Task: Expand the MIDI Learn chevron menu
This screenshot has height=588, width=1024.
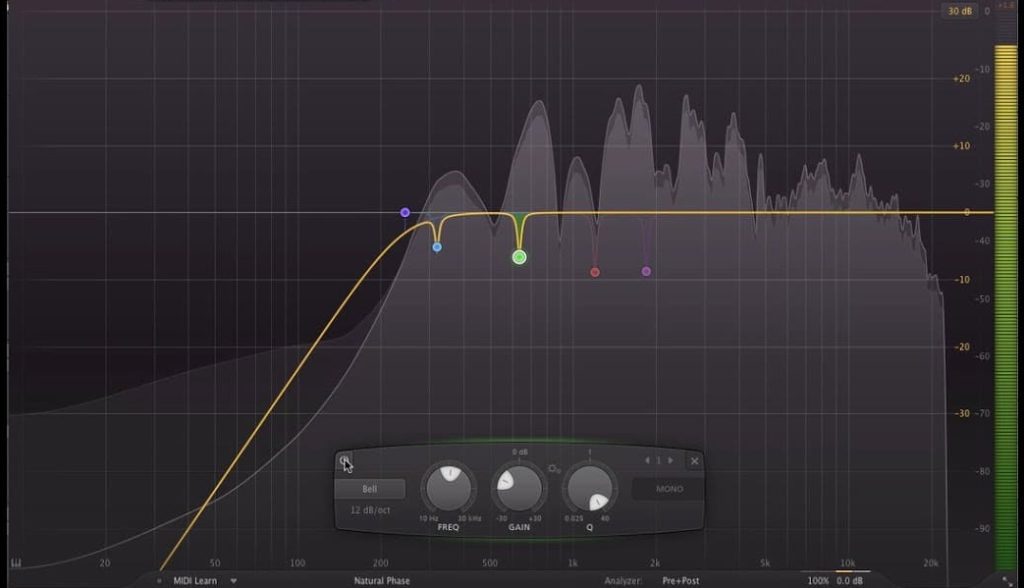Action: tap(233, 578)
